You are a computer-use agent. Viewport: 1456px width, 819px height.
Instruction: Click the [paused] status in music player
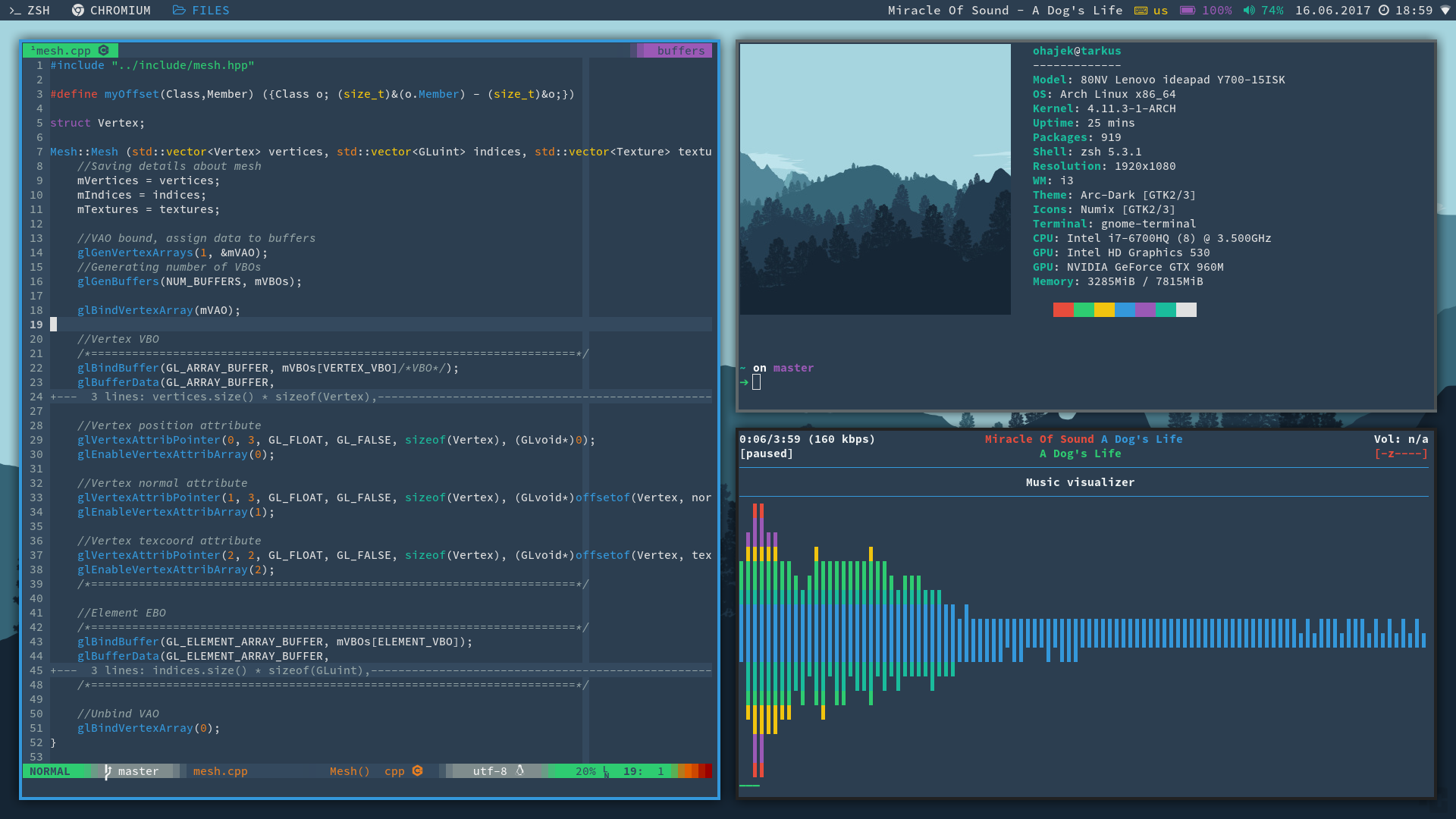766,453
